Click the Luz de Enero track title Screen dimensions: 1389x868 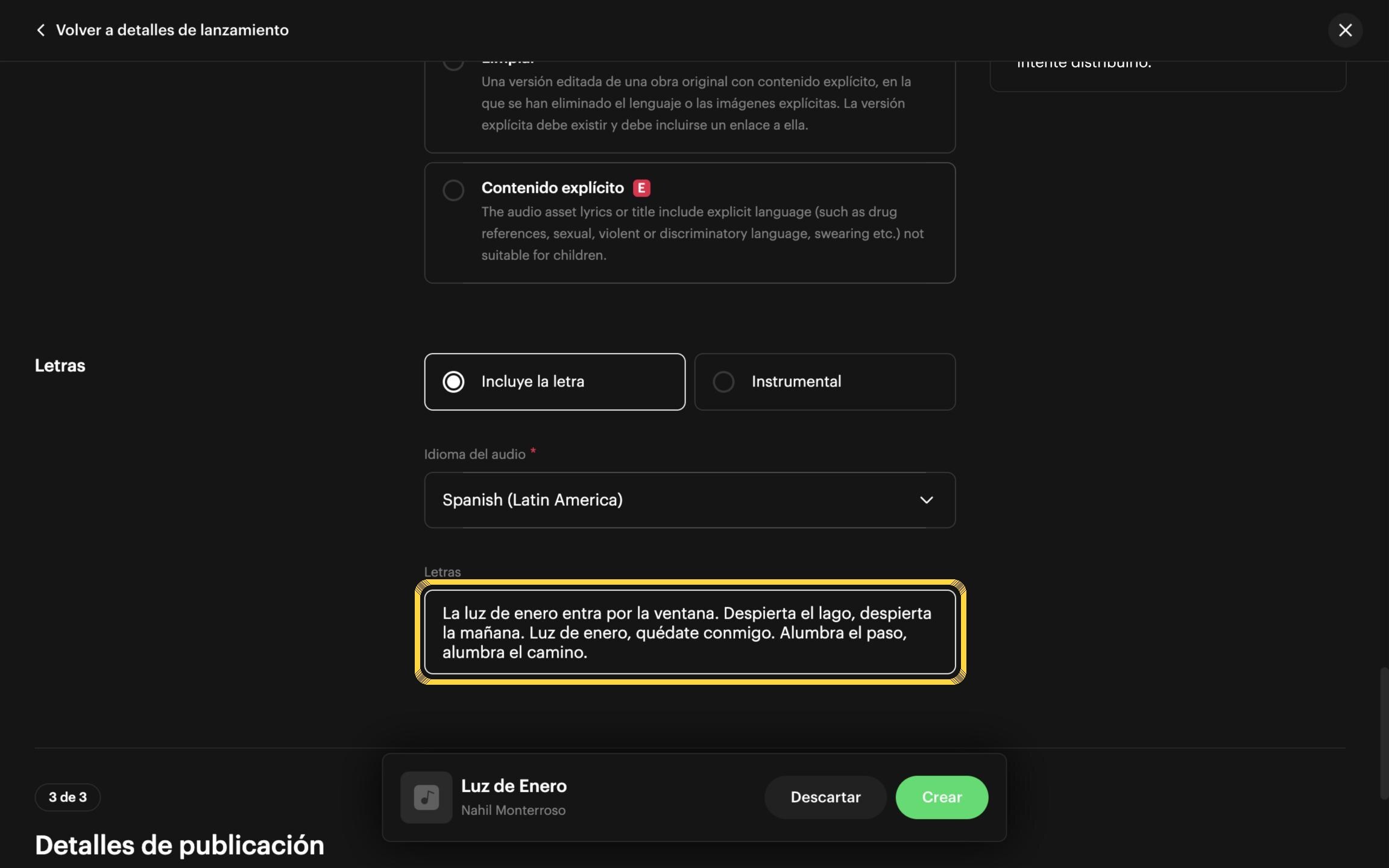pyautogui.click(x=514, y=785)
